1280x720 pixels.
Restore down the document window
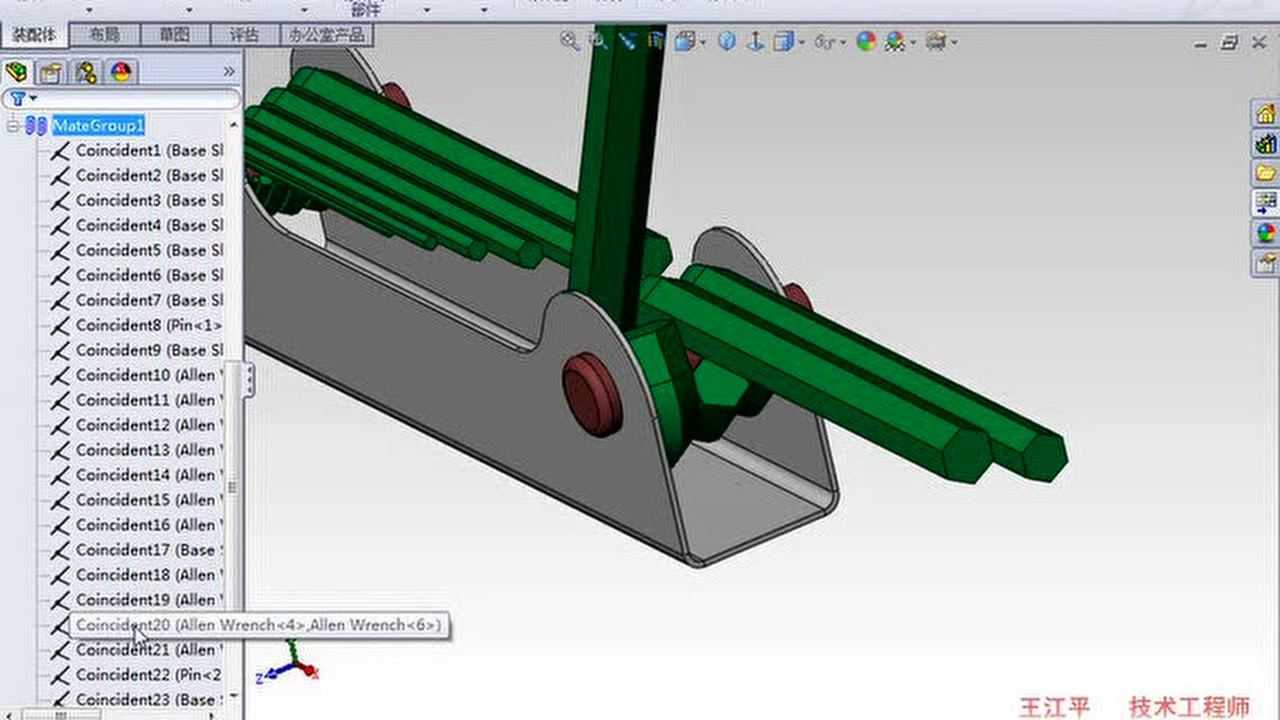[1230, 42]
